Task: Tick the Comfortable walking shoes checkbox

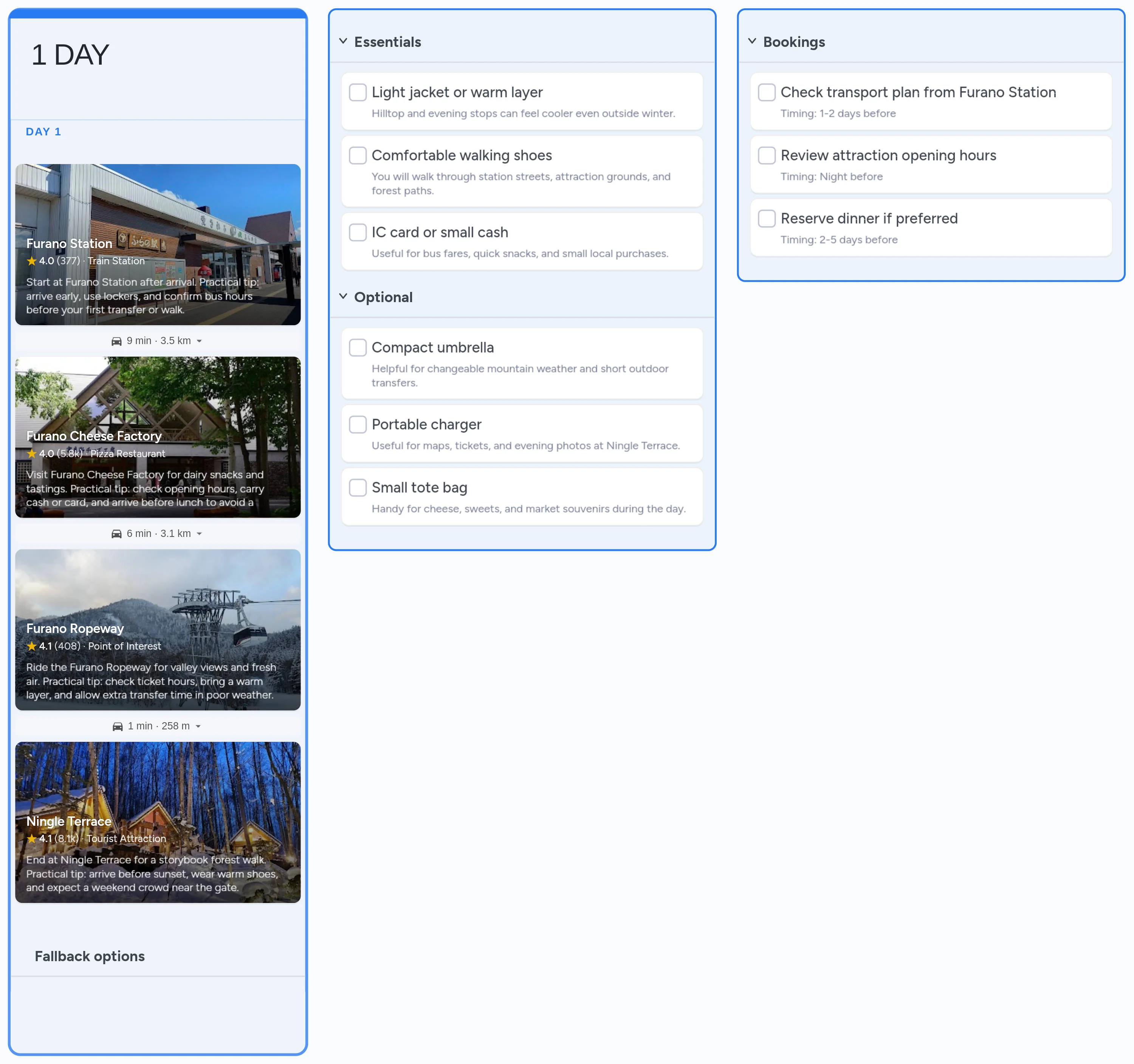Action: coord(358,156)
